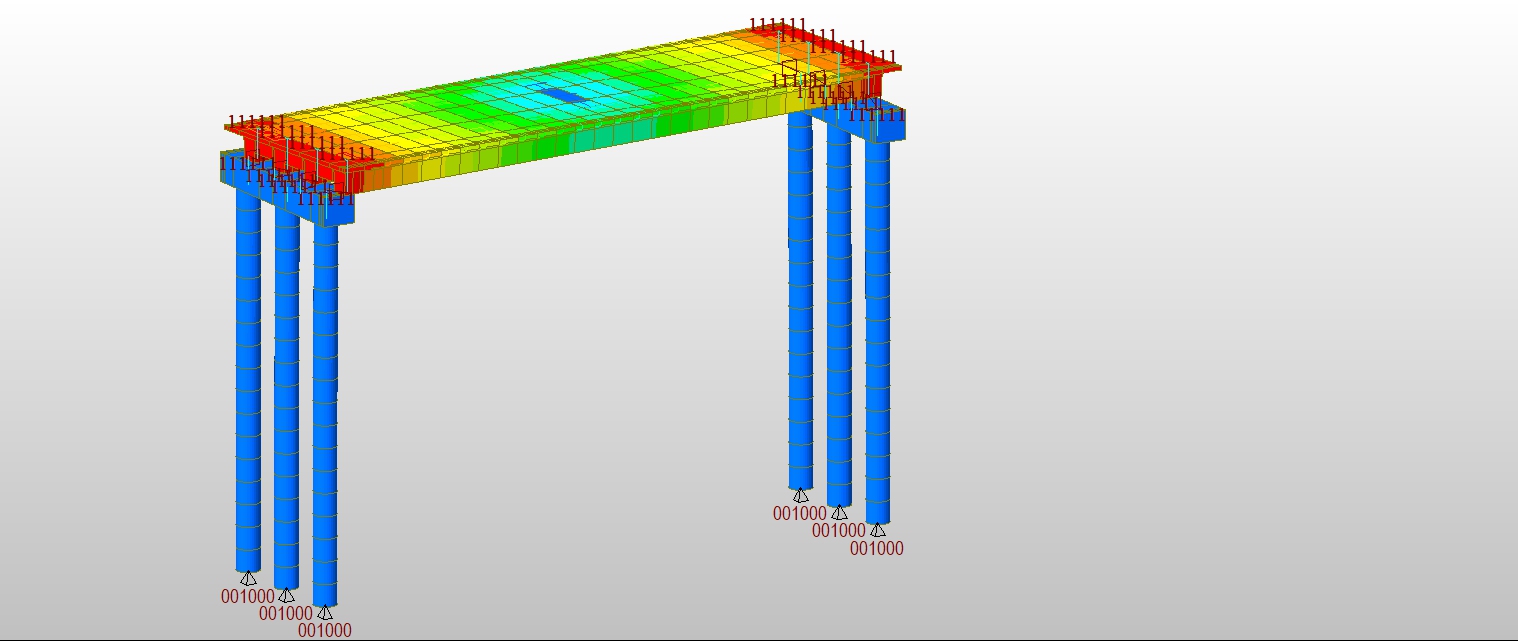Pick the middle pile of the right pier
This screenshot has height=641, width=1518.
(838, 320)
